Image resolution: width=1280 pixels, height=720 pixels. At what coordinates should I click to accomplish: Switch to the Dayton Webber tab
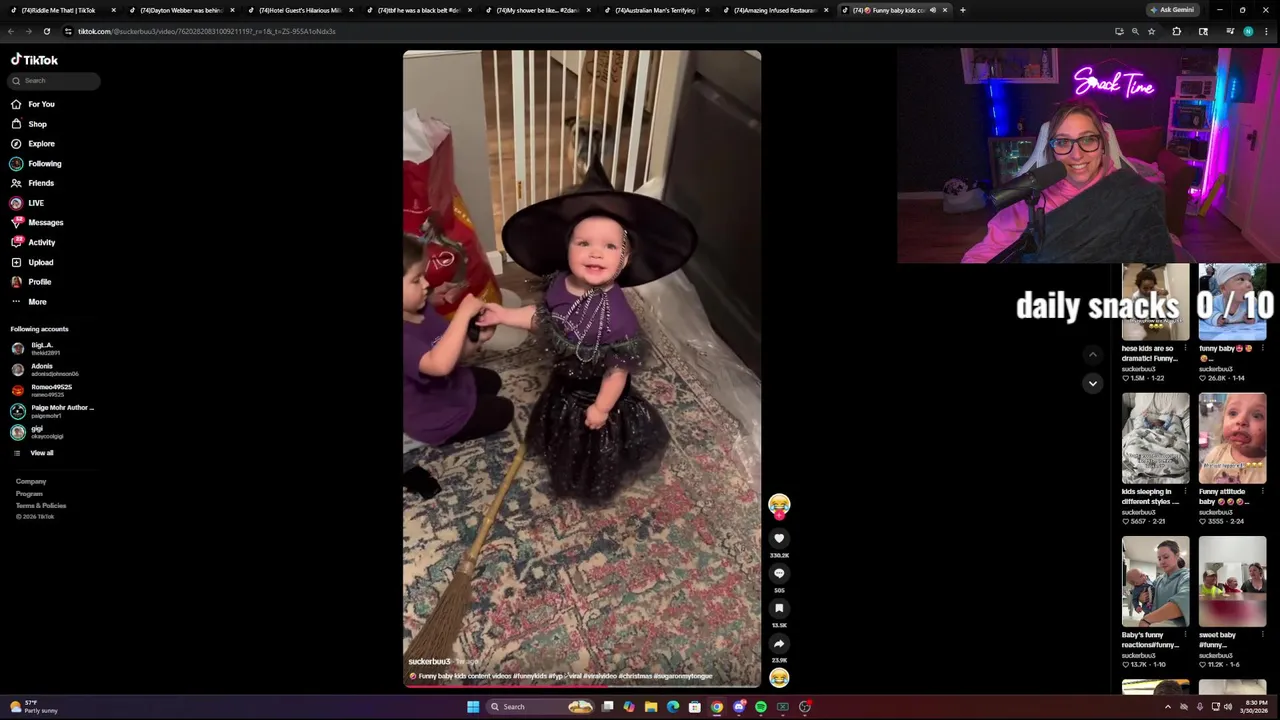[180, 10]
